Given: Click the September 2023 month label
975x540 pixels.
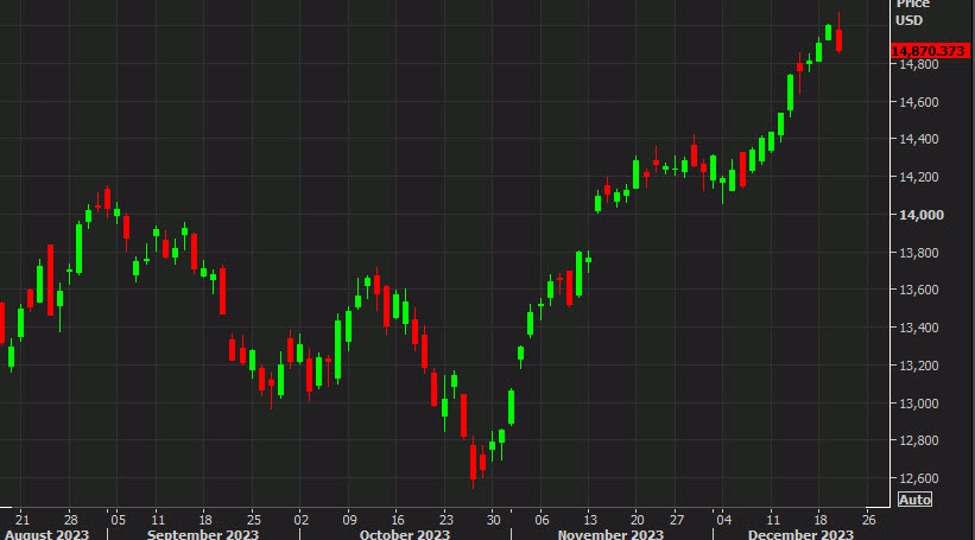Looking at the screenshot, I should [x=203, y=534].
